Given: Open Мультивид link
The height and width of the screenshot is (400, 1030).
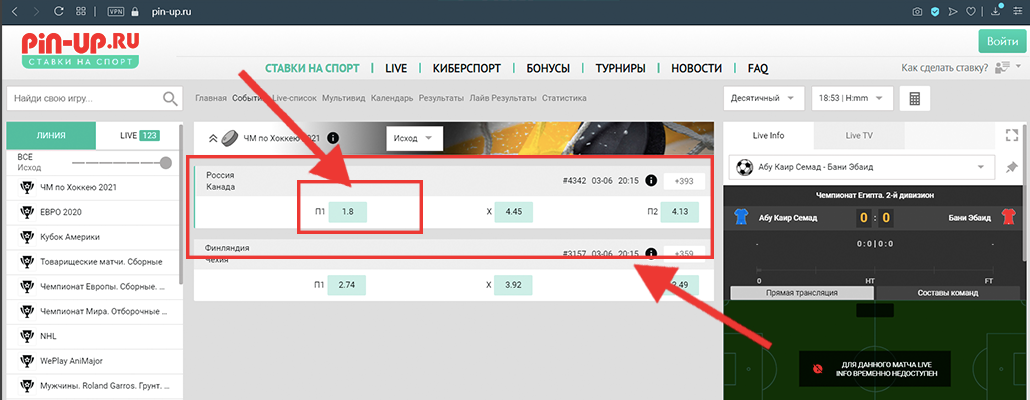Looking at the screenshot, I should pyautogui.click(x=344, y=99).
